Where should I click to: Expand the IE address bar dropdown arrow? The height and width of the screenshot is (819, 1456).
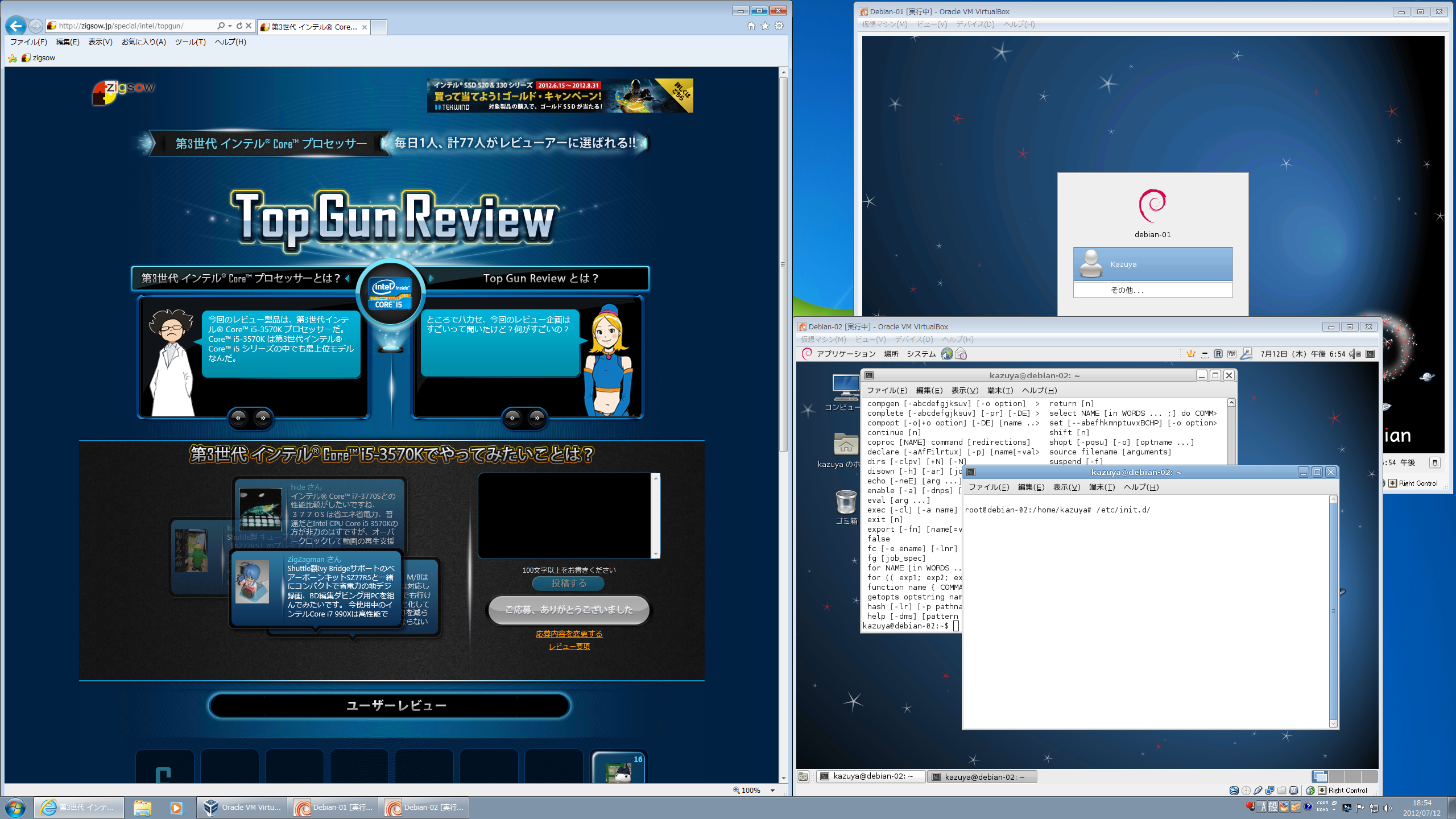click(230, 26)
